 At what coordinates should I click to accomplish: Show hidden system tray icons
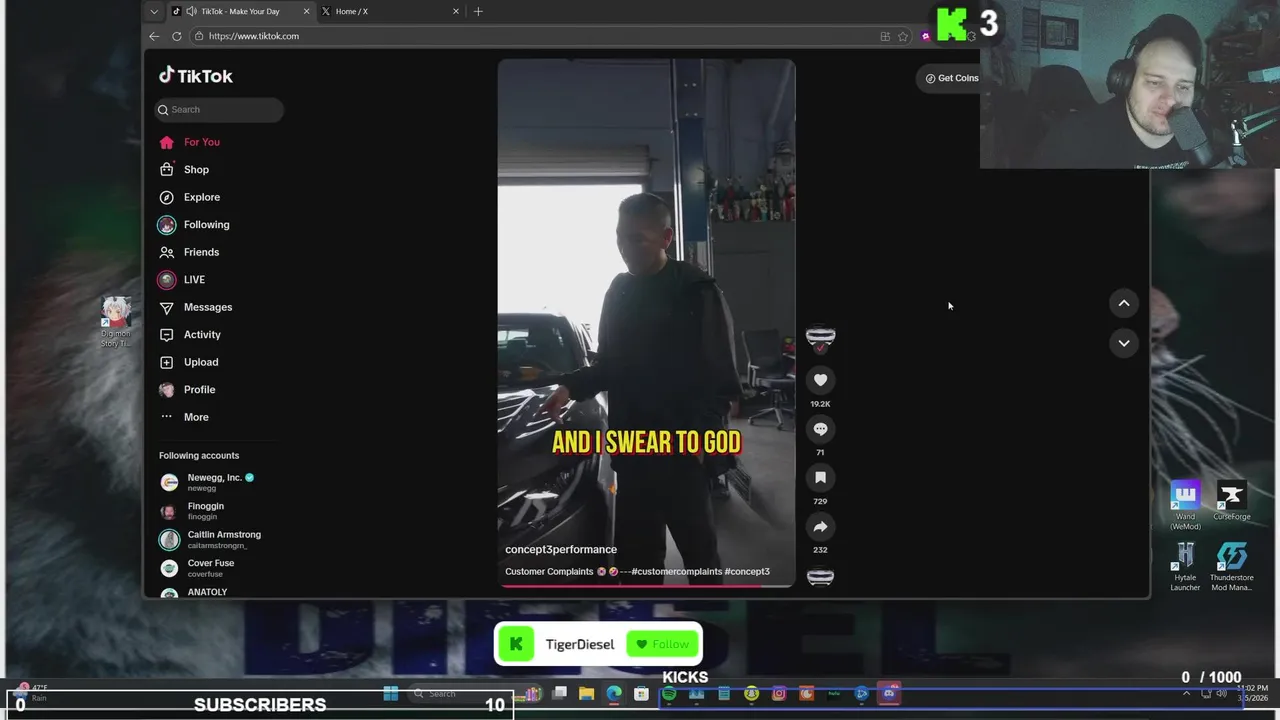click(x=1187, y=693)
